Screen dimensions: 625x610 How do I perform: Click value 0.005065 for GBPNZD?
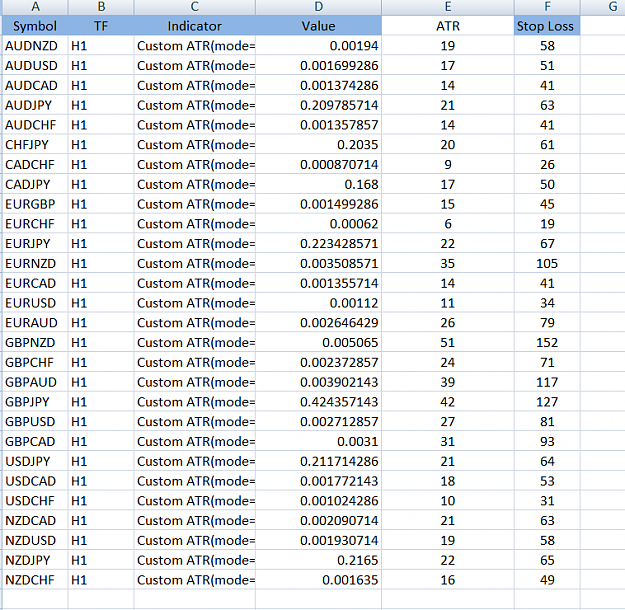[318, 342]
